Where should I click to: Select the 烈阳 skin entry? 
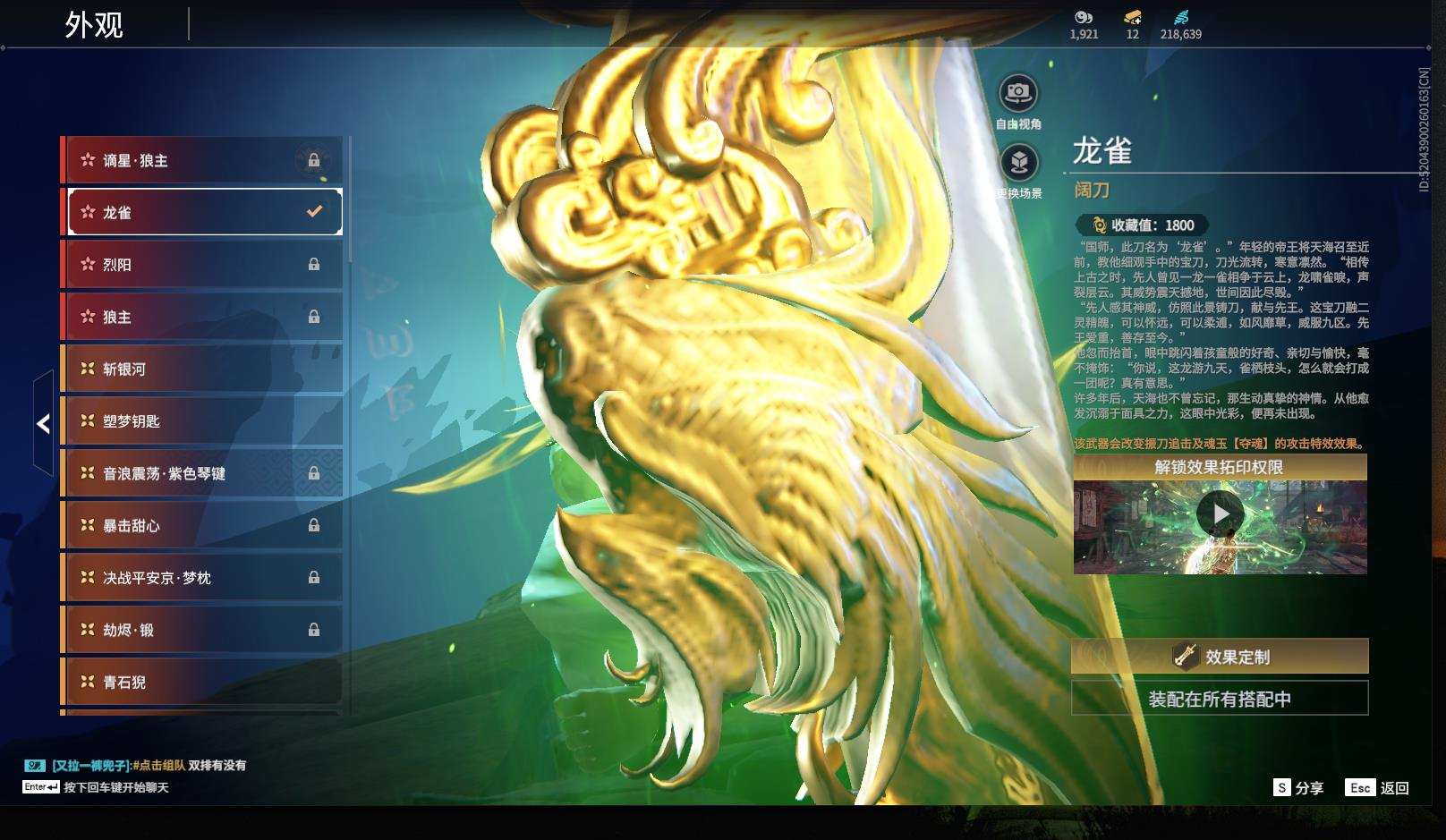[202, 264]
